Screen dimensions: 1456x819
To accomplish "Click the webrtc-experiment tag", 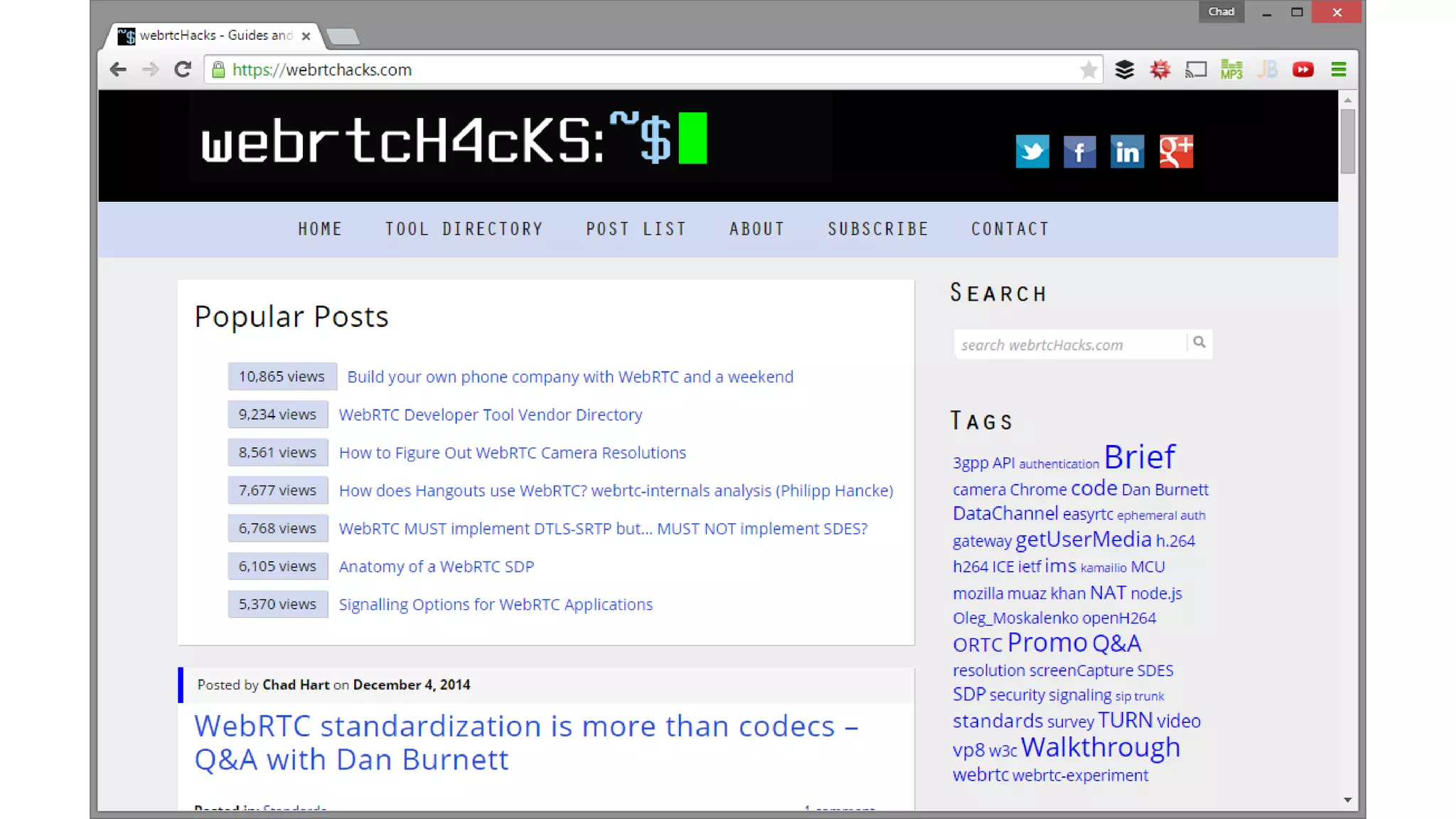I will 1080,776.
